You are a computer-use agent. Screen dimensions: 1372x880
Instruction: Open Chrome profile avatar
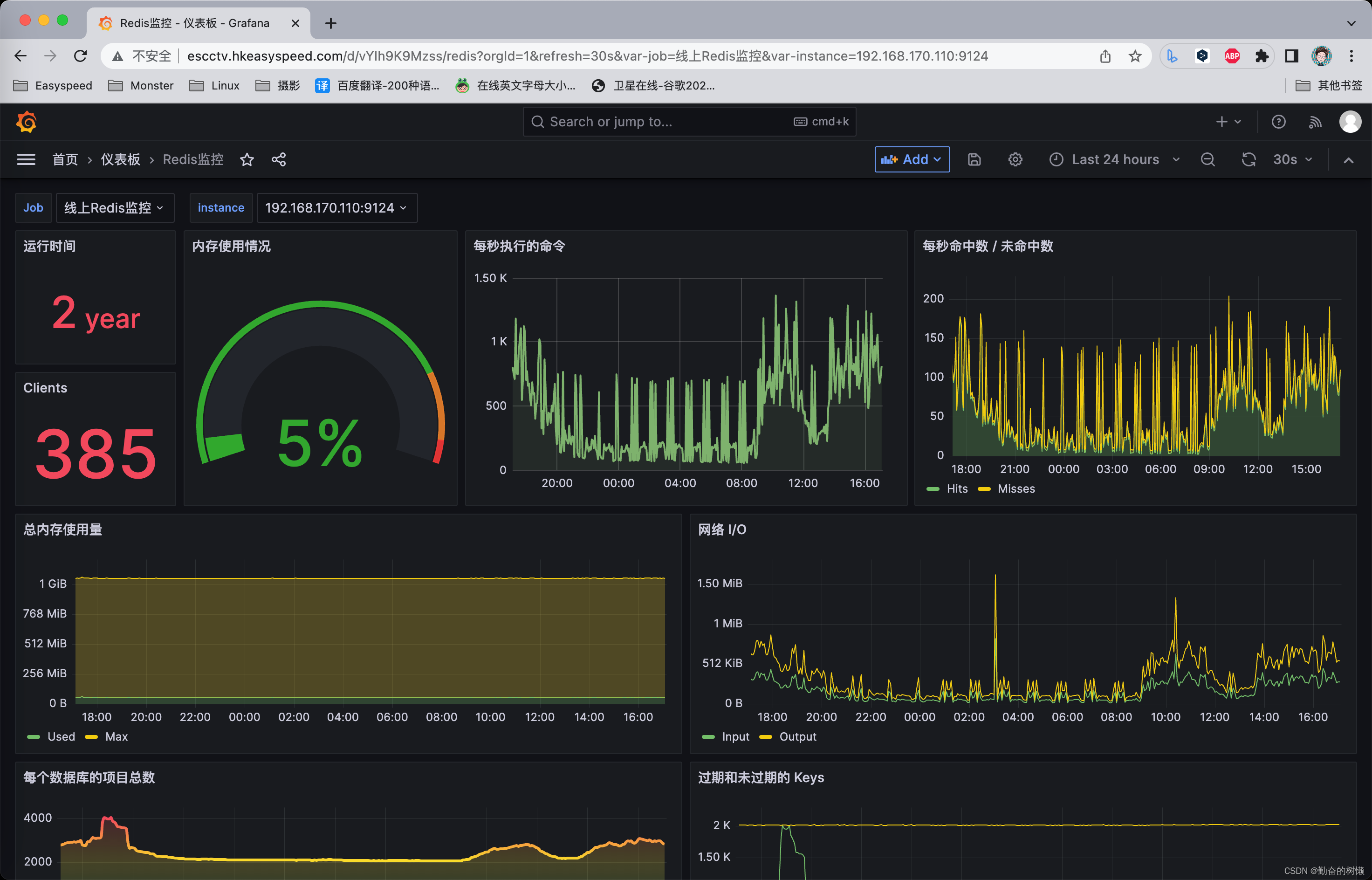[x=1322, y=56]
